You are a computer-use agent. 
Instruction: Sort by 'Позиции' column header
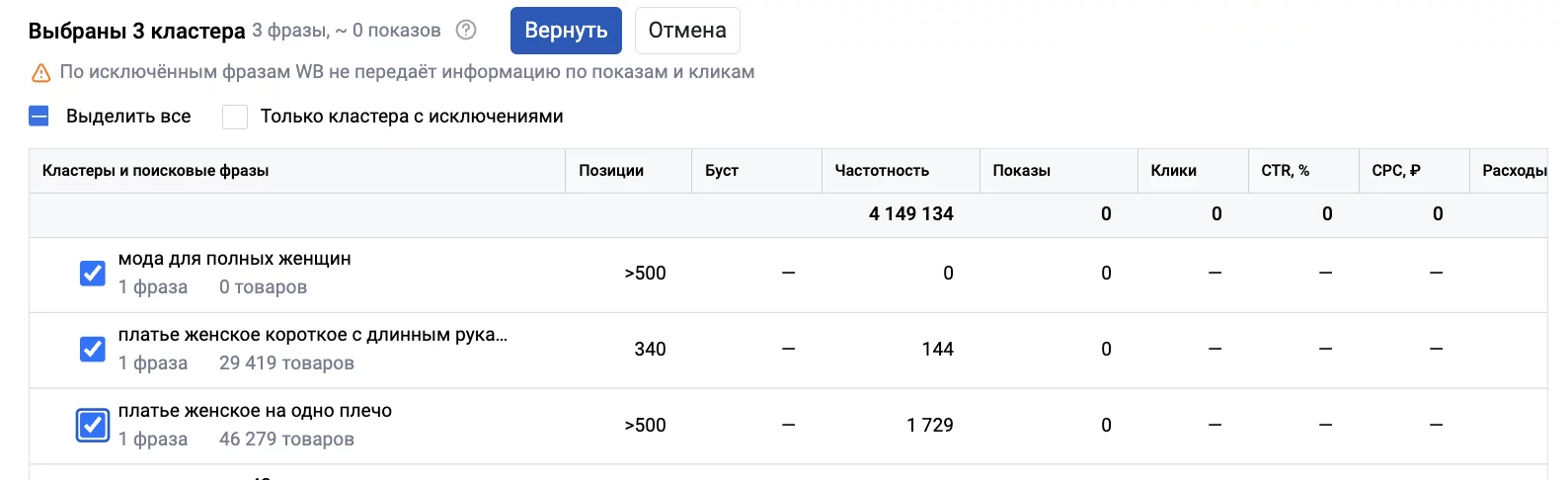point(611,171)
